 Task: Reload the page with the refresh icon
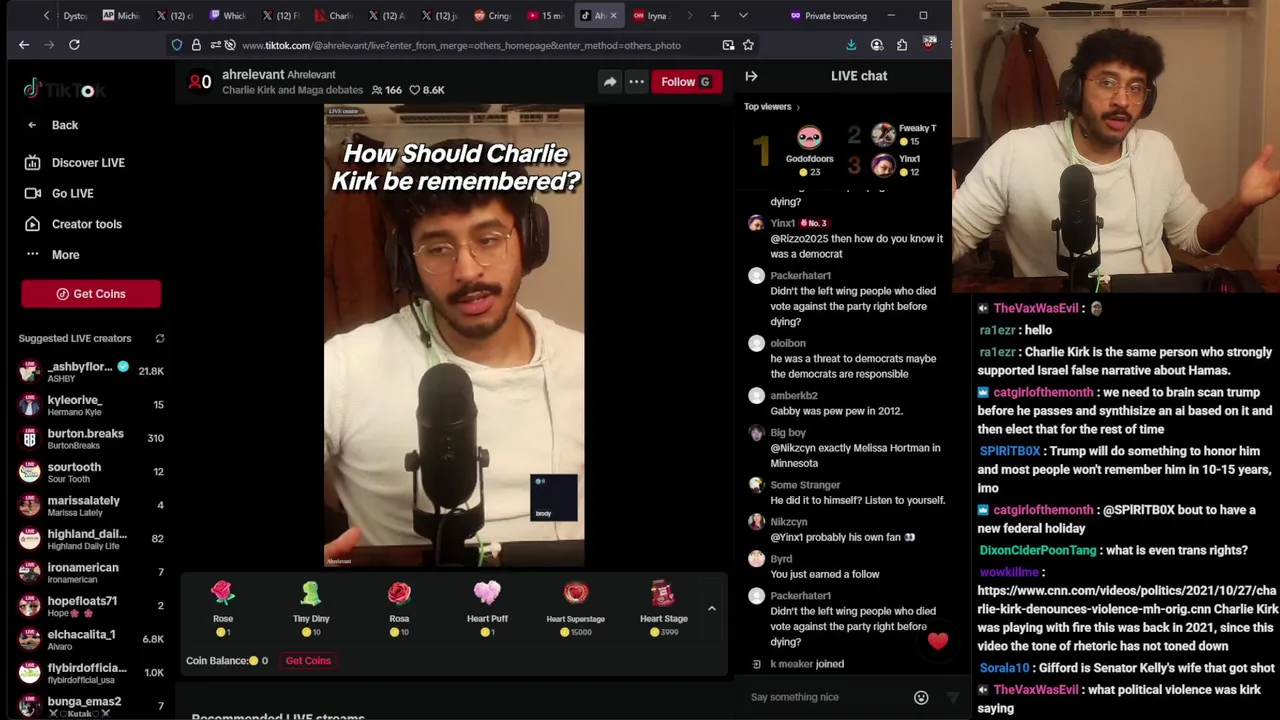click(74, 45)
